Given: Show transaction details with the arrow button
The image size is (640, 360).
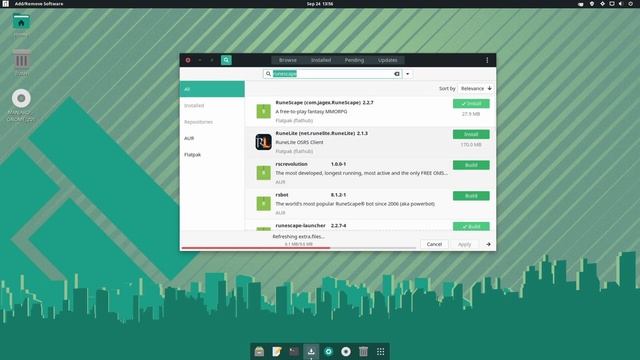Looking at the screenshot, I should pyautogui.click(x=488, y=244).
